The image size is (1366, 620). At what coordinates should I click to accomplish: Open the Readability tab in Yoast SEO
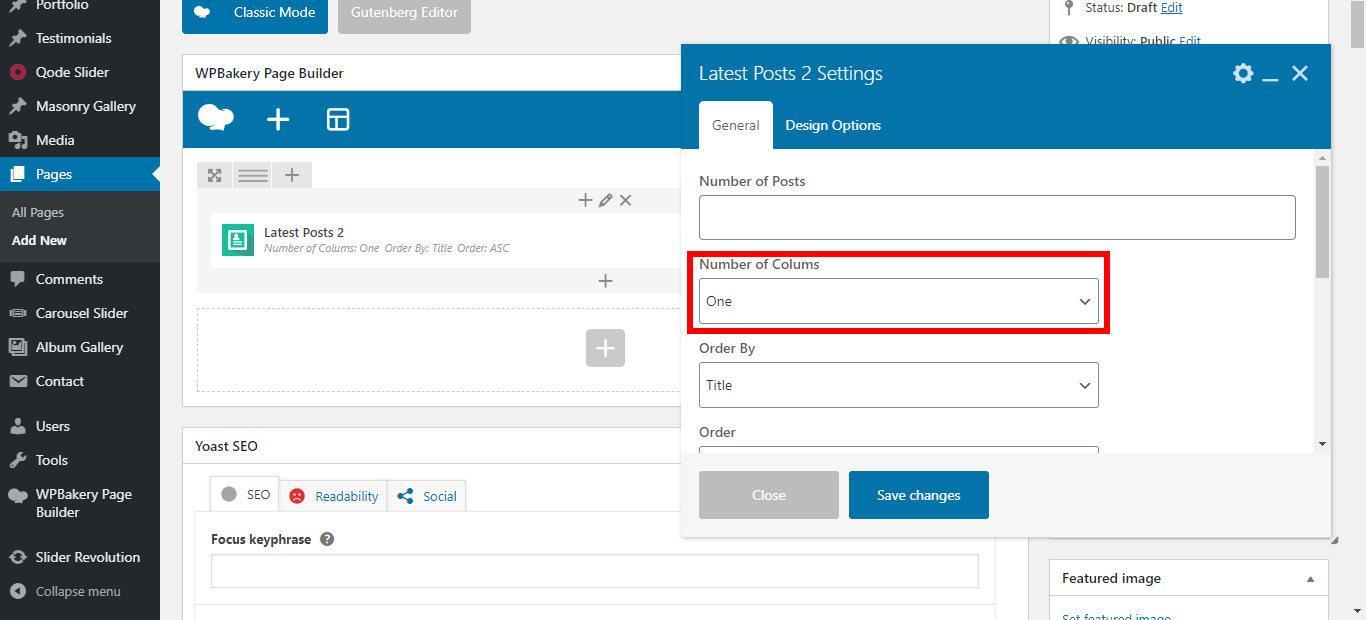(334, 496)
